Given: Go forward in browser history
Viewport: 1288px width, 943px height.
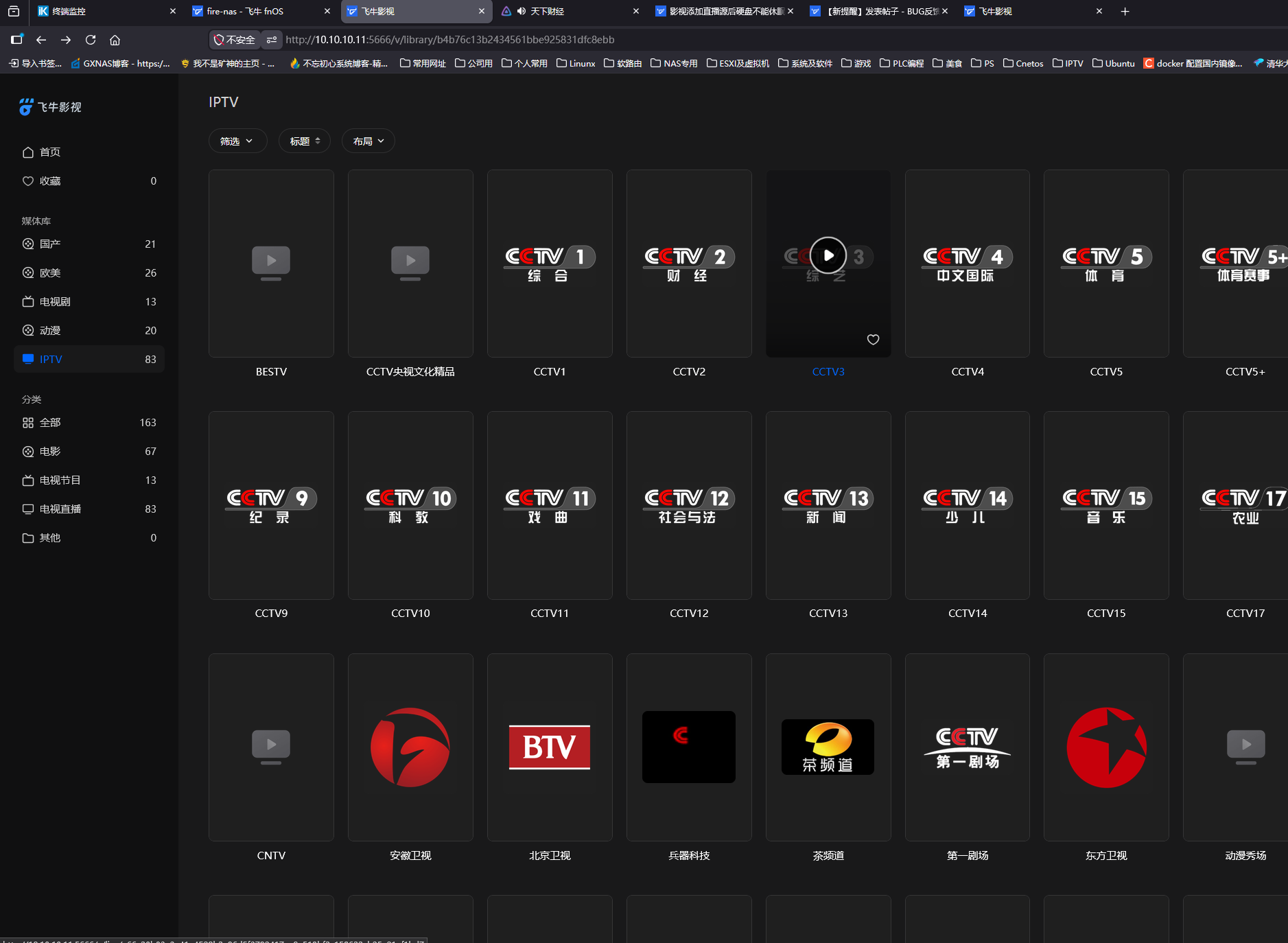Looking at the screenshot, I should coord(66,40).
